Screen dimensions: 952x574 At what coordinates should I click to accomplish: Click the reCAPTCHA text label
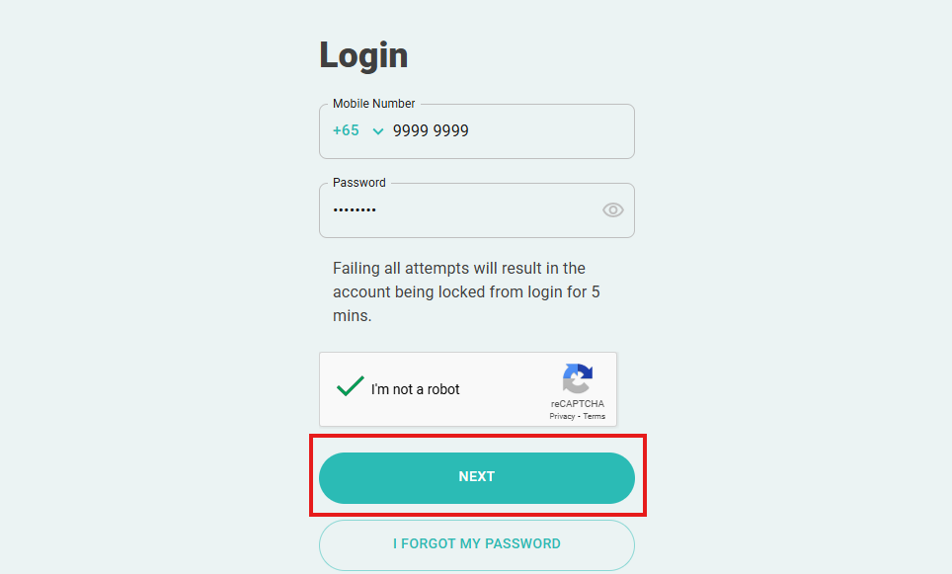pyautogui.click(x=577, y=403)
